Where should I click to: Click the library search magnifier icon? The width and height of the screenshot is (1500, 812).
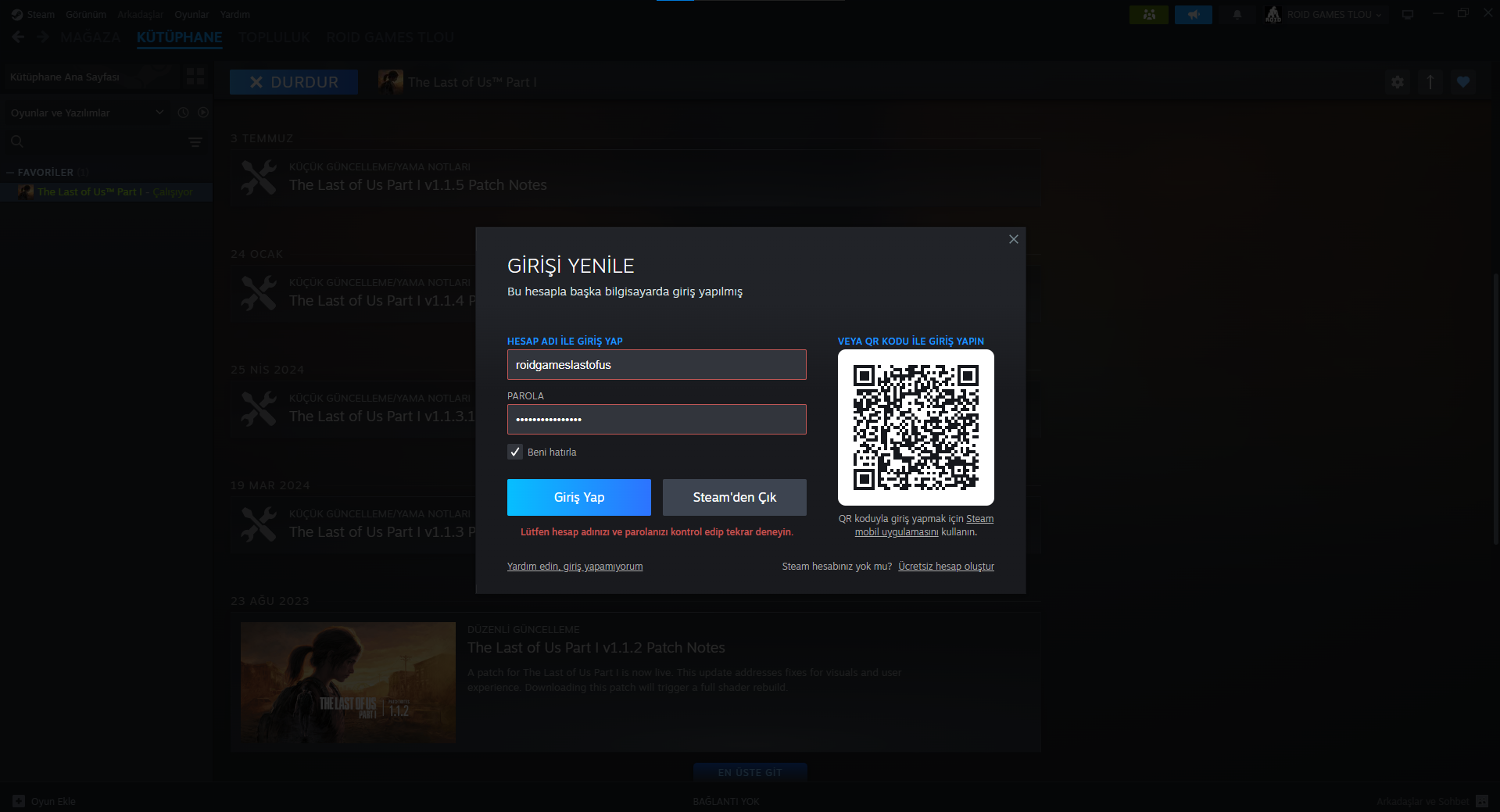[16, 141]
